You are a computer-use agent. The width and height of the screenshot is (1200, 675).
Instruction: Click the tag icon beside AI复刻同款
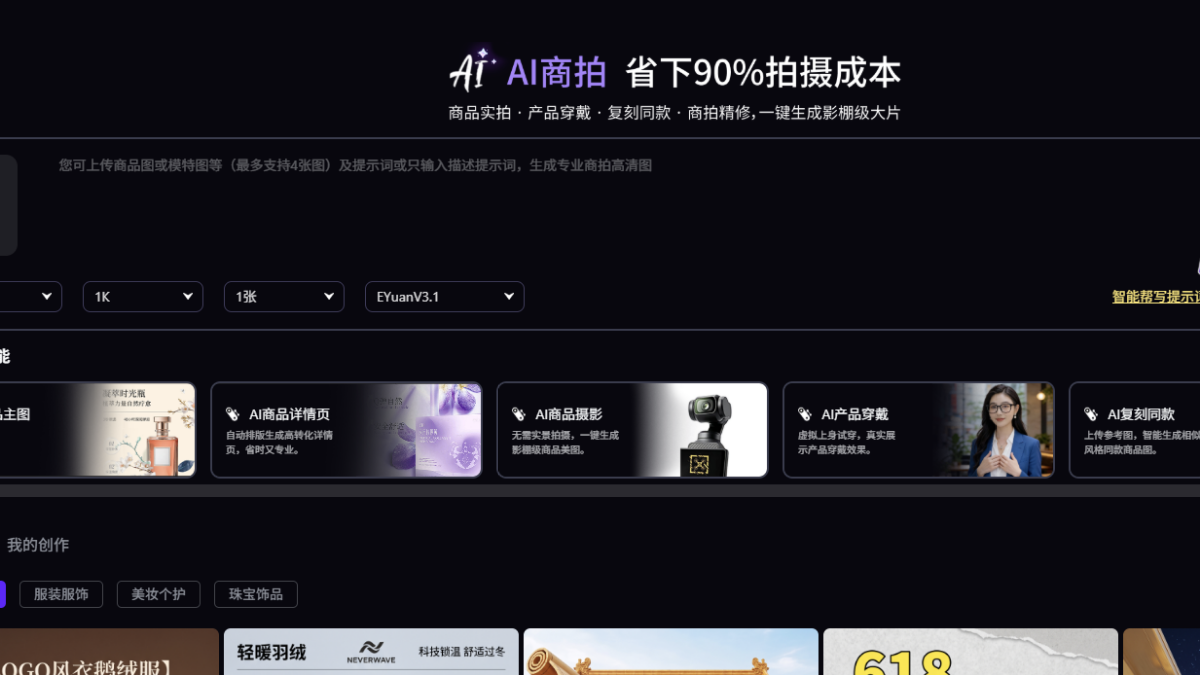(x=1091, y=414)
